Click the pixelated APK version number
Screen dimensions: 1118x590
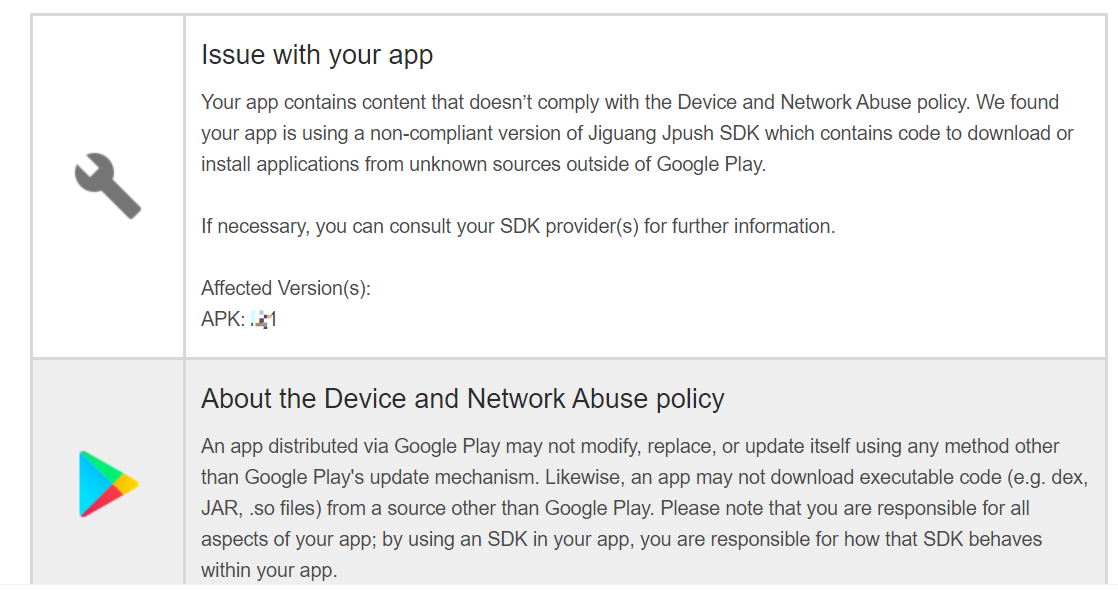264,320
